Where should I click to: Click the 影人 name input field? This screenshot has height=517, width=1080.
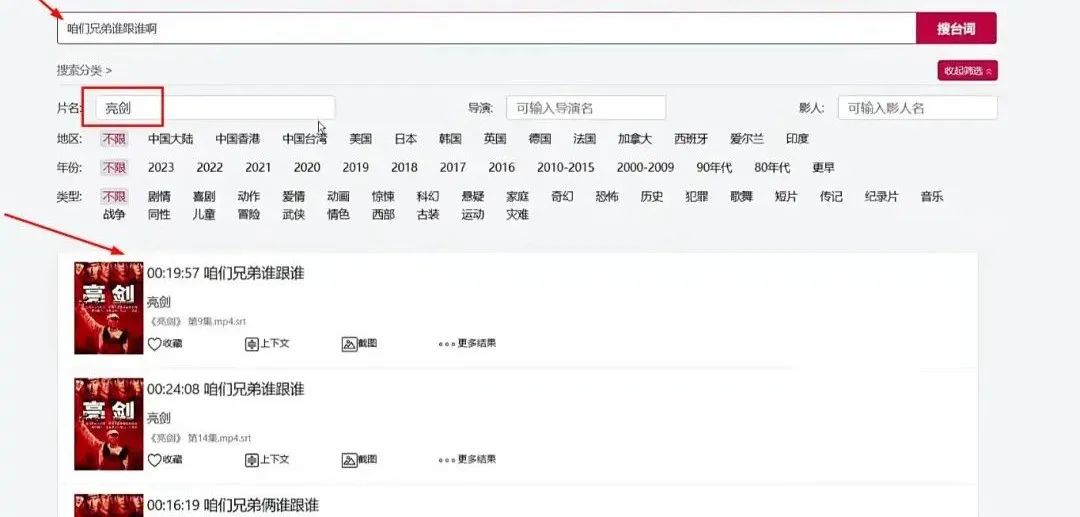tap(917, 108)
